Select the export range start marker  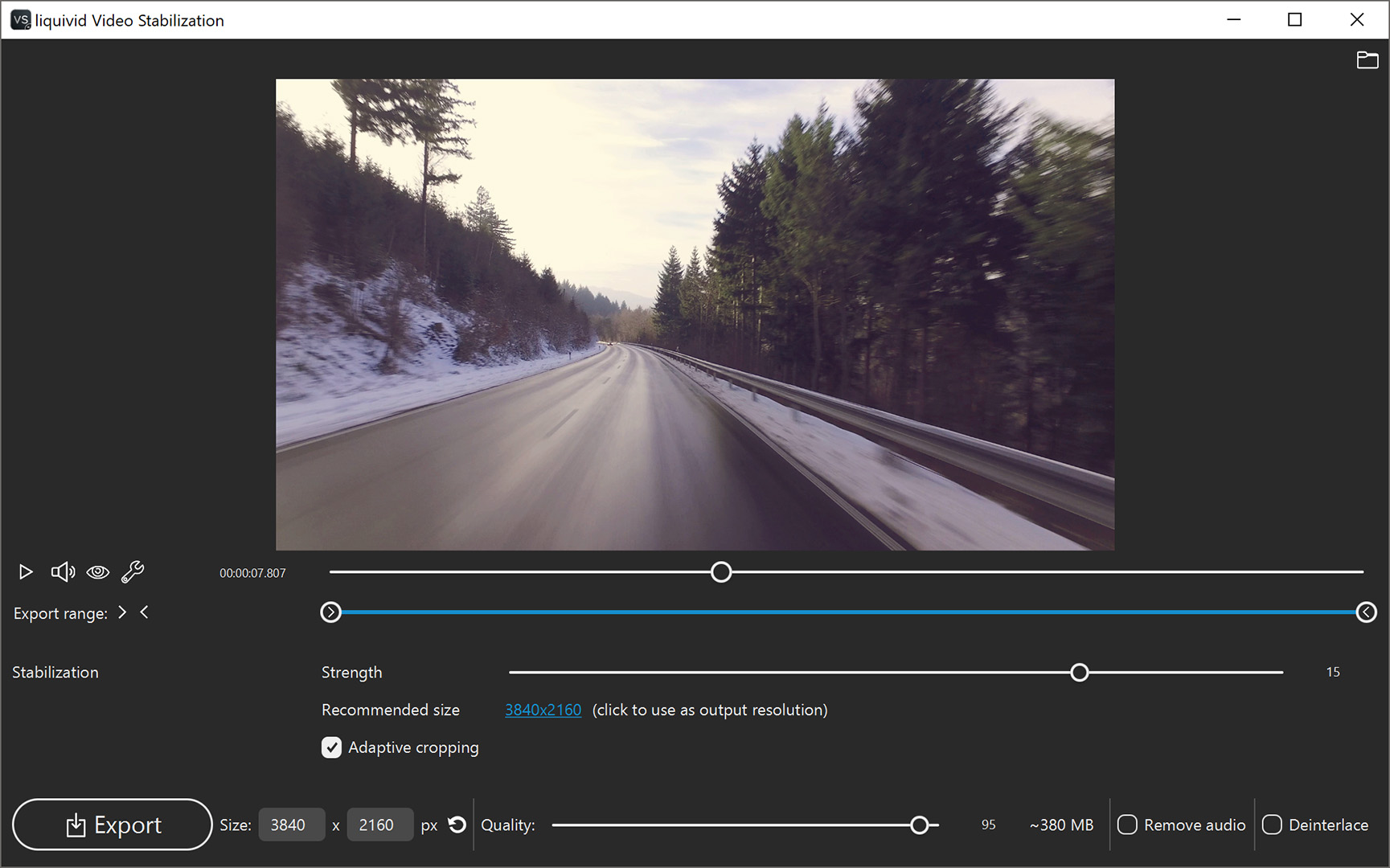point(330,612)
